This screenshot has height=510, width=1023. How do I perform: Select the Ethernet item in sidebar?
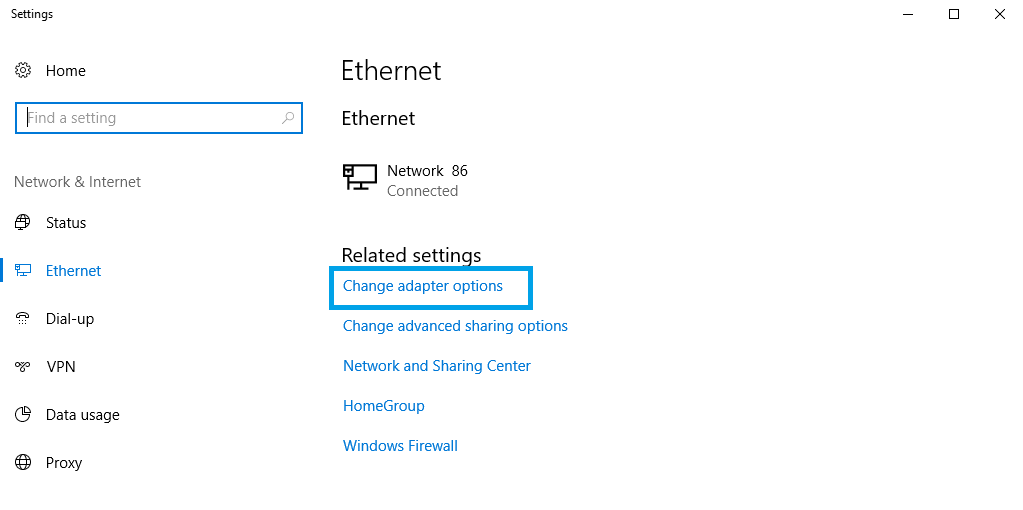[x=73, y=271]
